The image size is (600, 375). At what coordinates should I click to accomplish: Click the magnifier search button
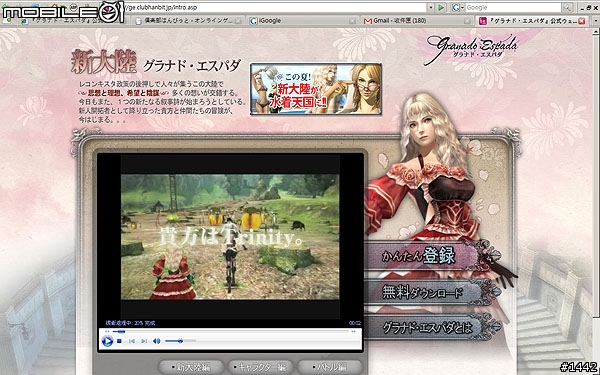click(567, 7)
